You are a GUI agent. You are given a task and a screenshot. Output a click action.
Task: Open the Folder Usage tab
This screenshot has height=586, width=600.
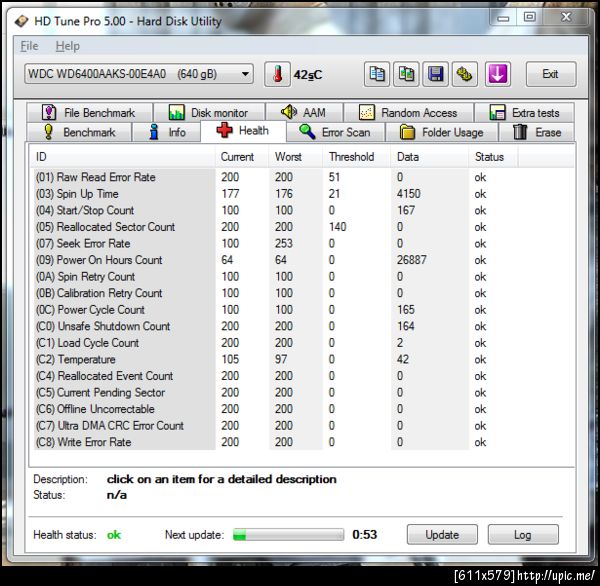point(442,132)
